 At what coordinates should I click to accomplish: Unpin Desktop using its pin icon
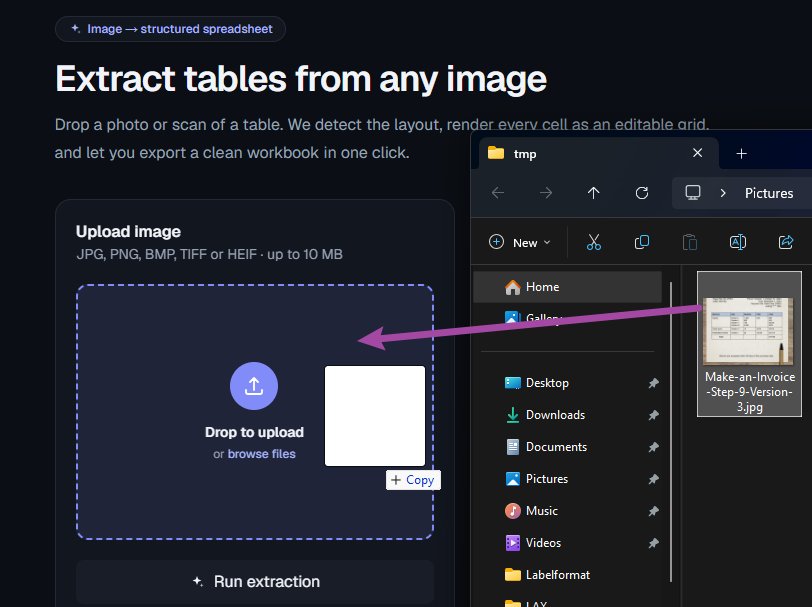(654, 383)
